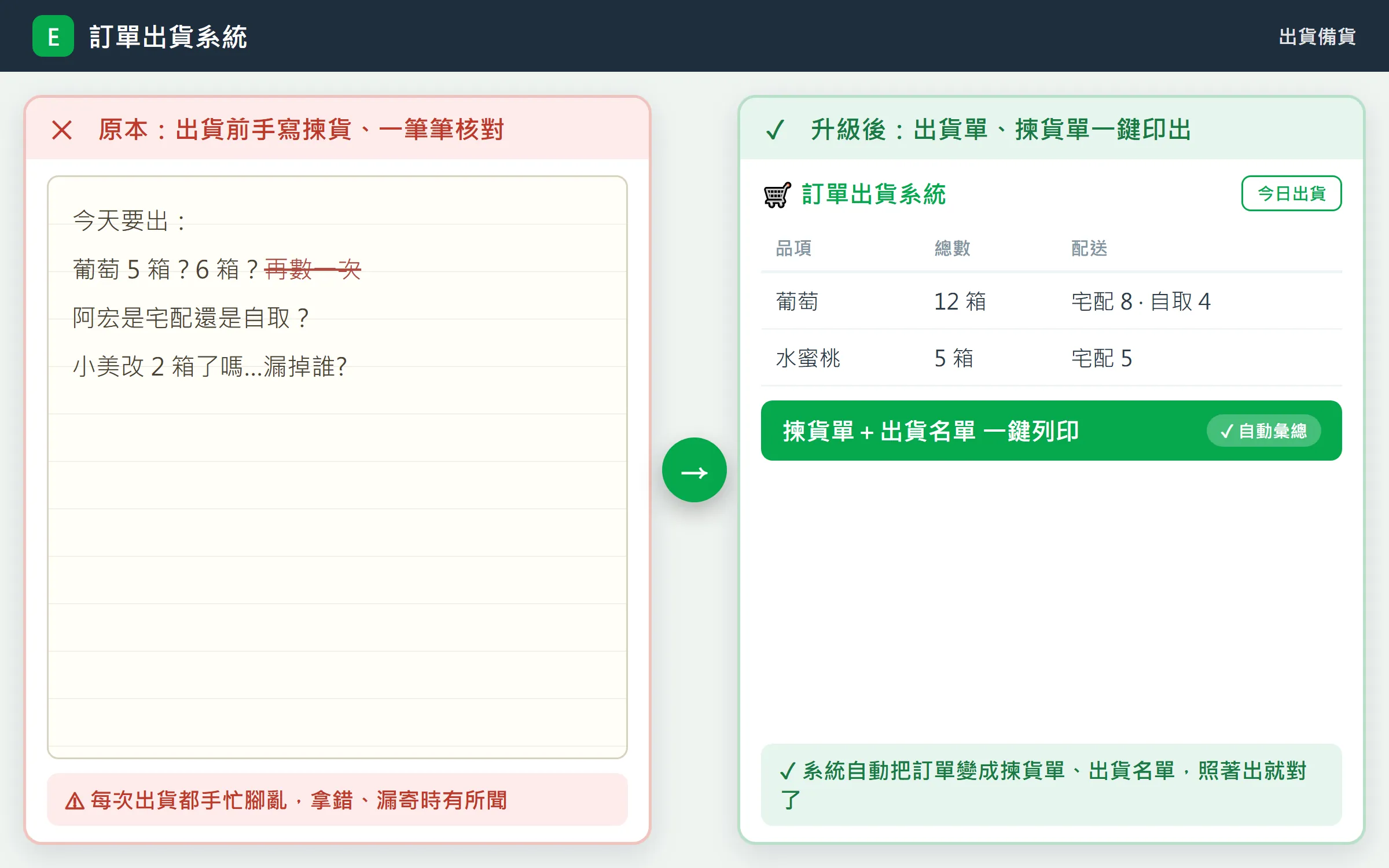Click the 今日出貨 button
This screenshot has height=868, width=1389.
pyautogui.click(x=1291, y=193)
